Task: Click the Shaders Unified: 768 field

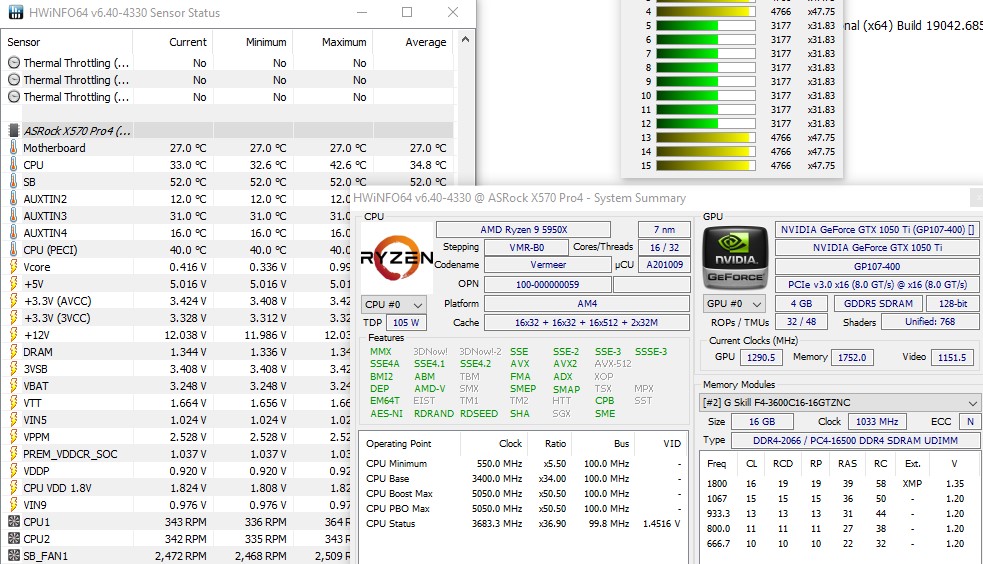Action: 930,321
